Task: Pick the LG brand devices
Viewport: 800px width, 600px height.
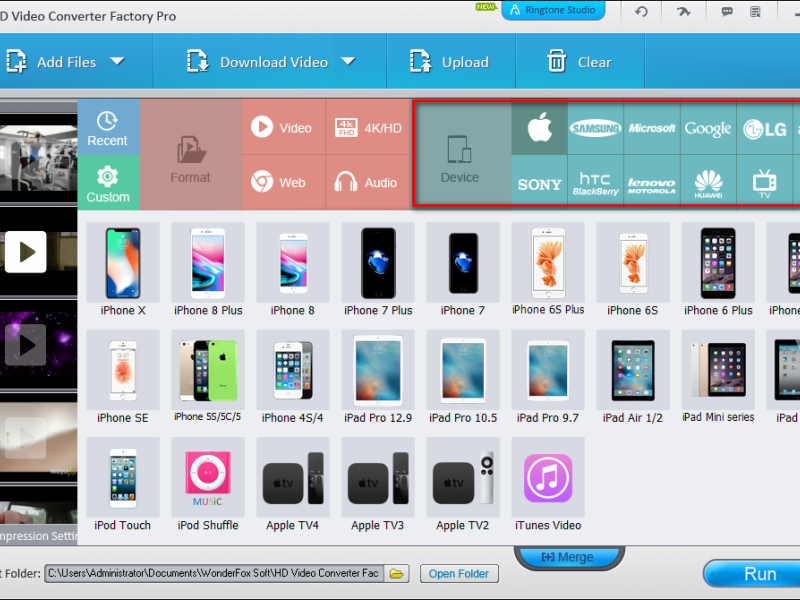Action: pyautogui.click(x=764, y=128)
